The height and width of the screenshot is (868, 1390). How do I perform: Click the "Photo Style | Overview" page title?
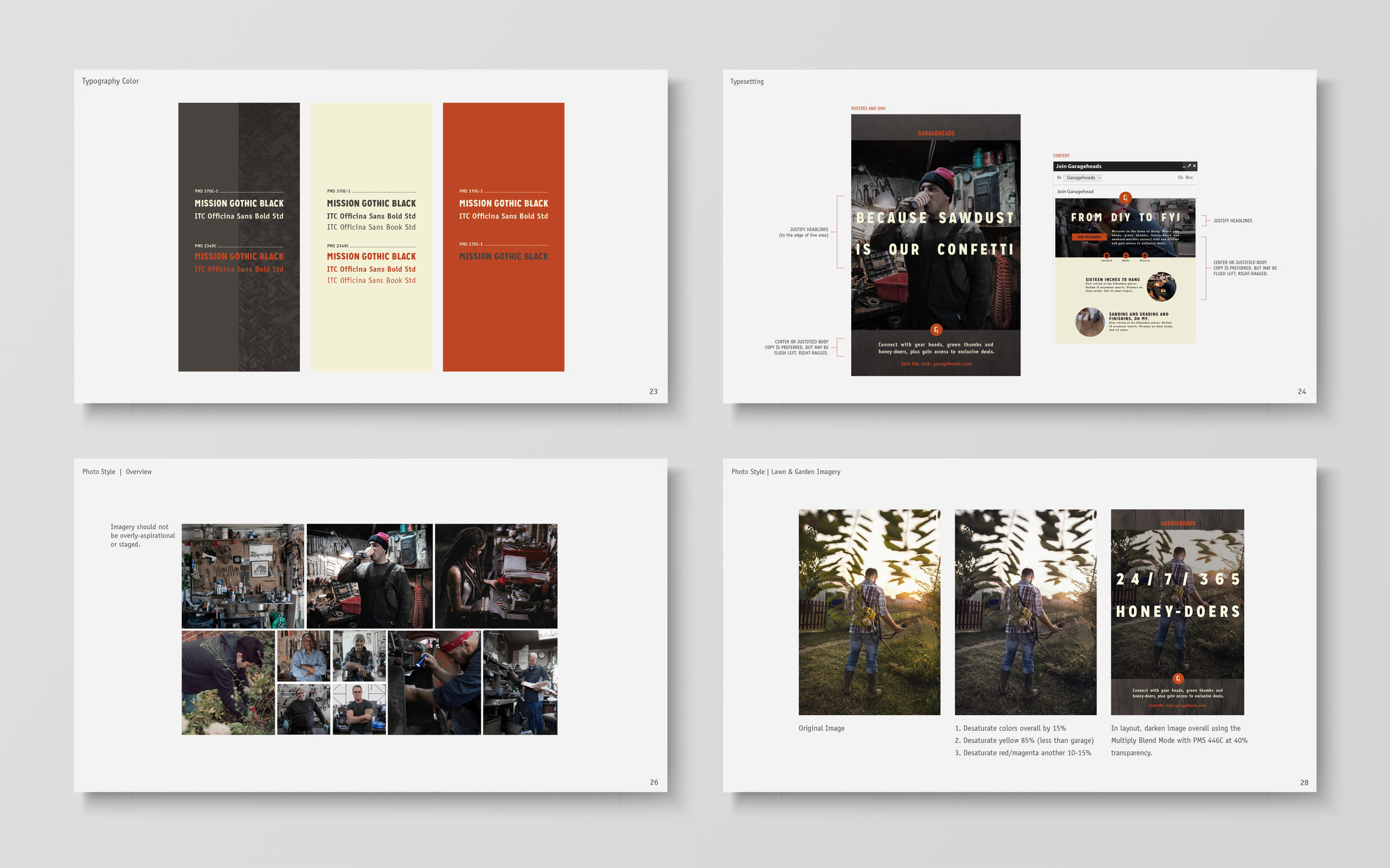tap(117, 471)
